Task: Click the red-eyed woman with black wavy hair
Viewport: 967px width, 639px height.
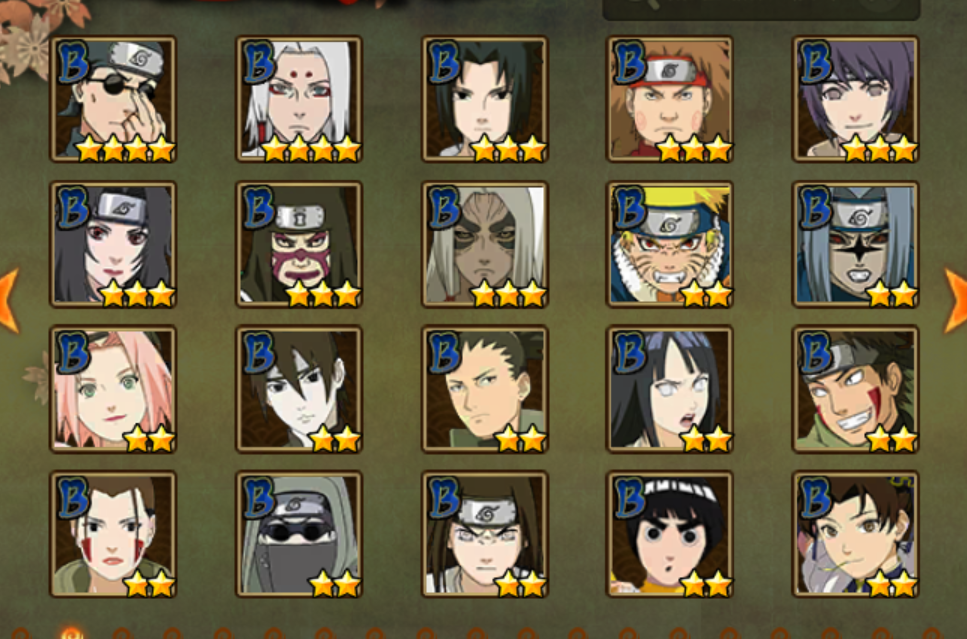Action: 113,244
